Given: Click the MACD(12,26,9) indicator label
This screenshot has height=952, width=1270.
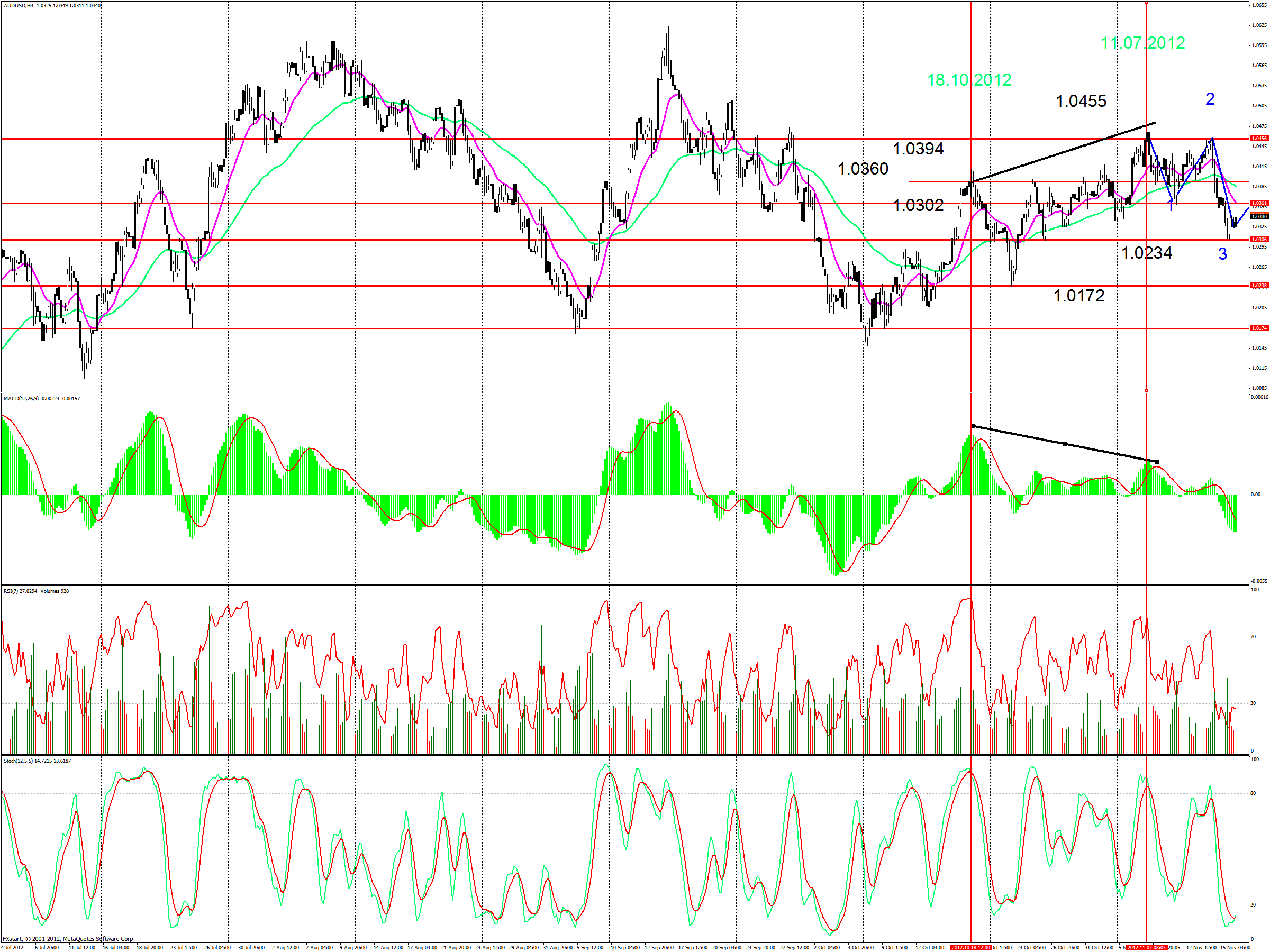Looking at the screenshot, I should [x=21, y=398].
